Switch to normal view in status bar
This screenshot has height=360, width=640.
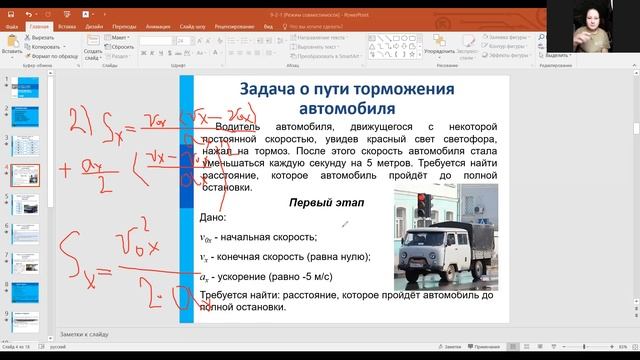[513, 347]
